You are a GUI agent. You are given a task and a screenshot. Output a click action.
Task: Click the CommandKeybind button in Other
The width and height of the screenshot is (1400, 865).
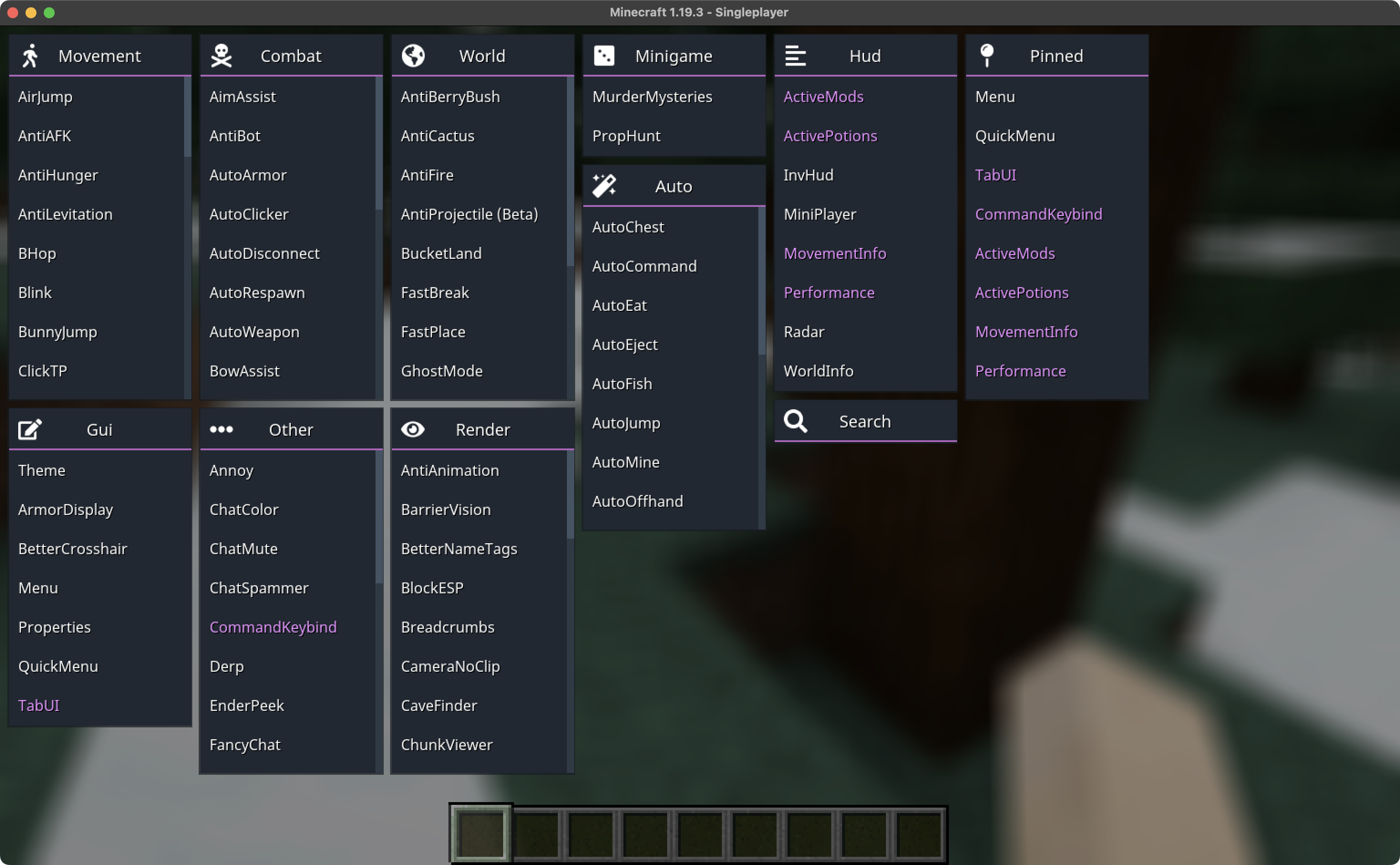point(273,627)
